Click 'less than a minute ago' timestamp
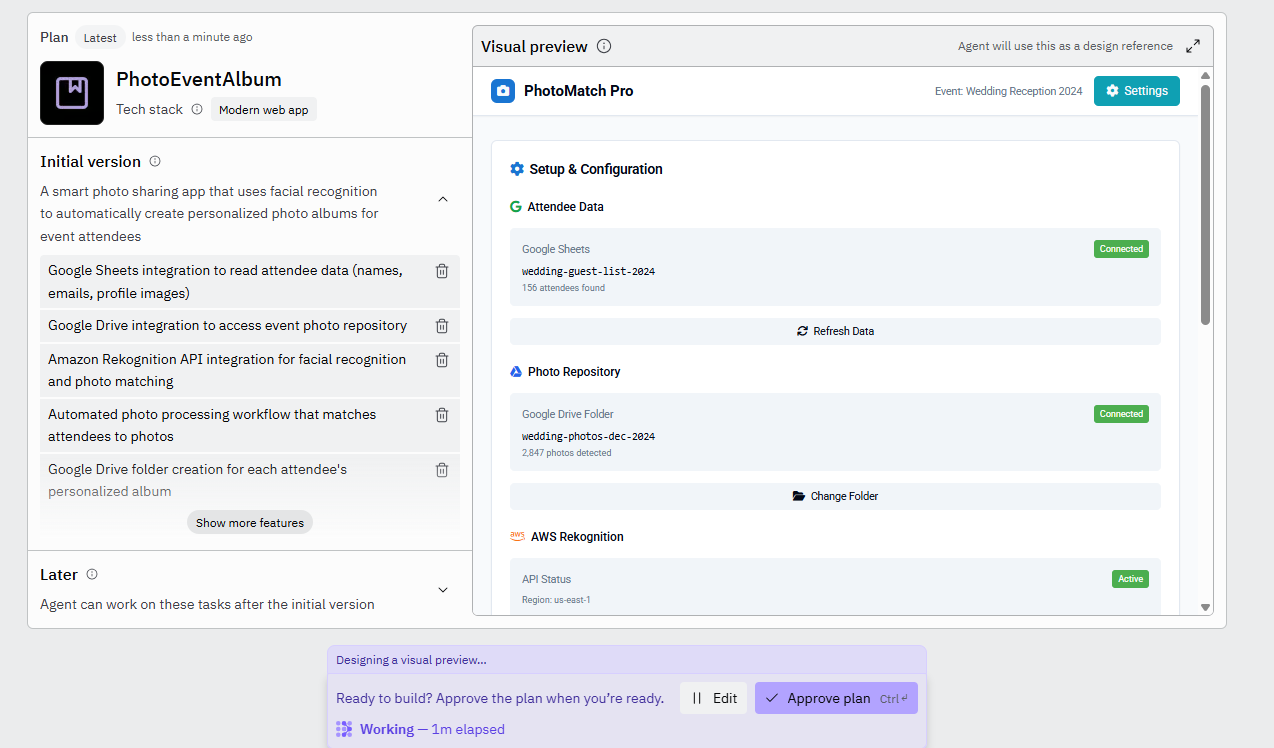Screen dimensions: 1274x748 tap(192, 37)
